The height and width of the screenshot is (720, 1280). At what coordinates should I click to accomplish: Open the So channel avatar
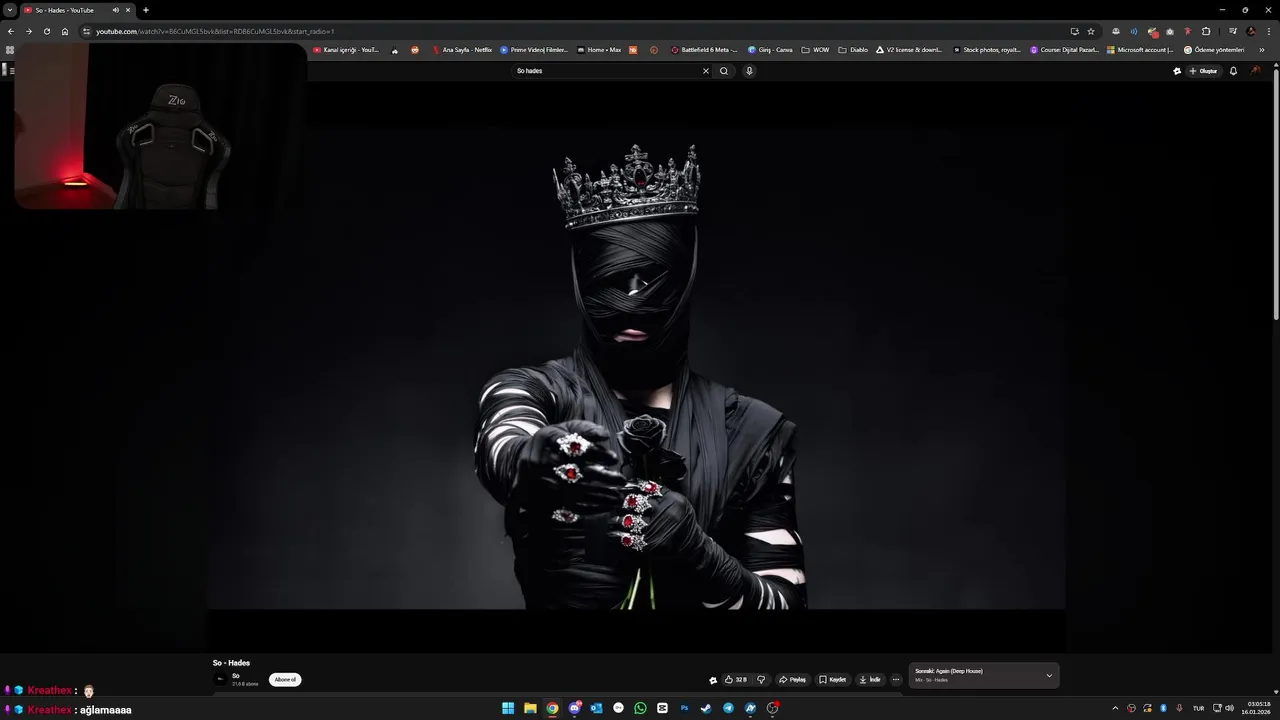click(221, 679)
